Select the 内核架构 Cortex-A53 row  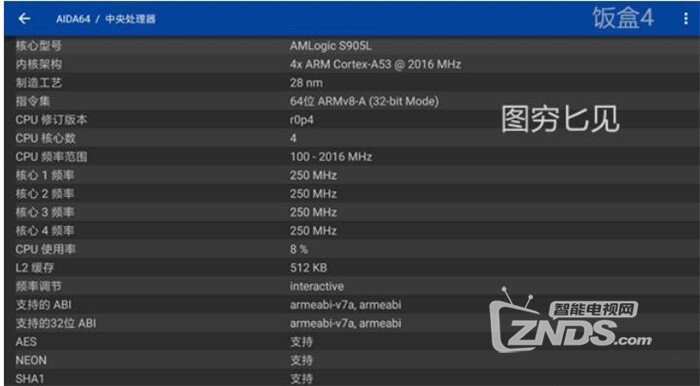tap(352, 64)
